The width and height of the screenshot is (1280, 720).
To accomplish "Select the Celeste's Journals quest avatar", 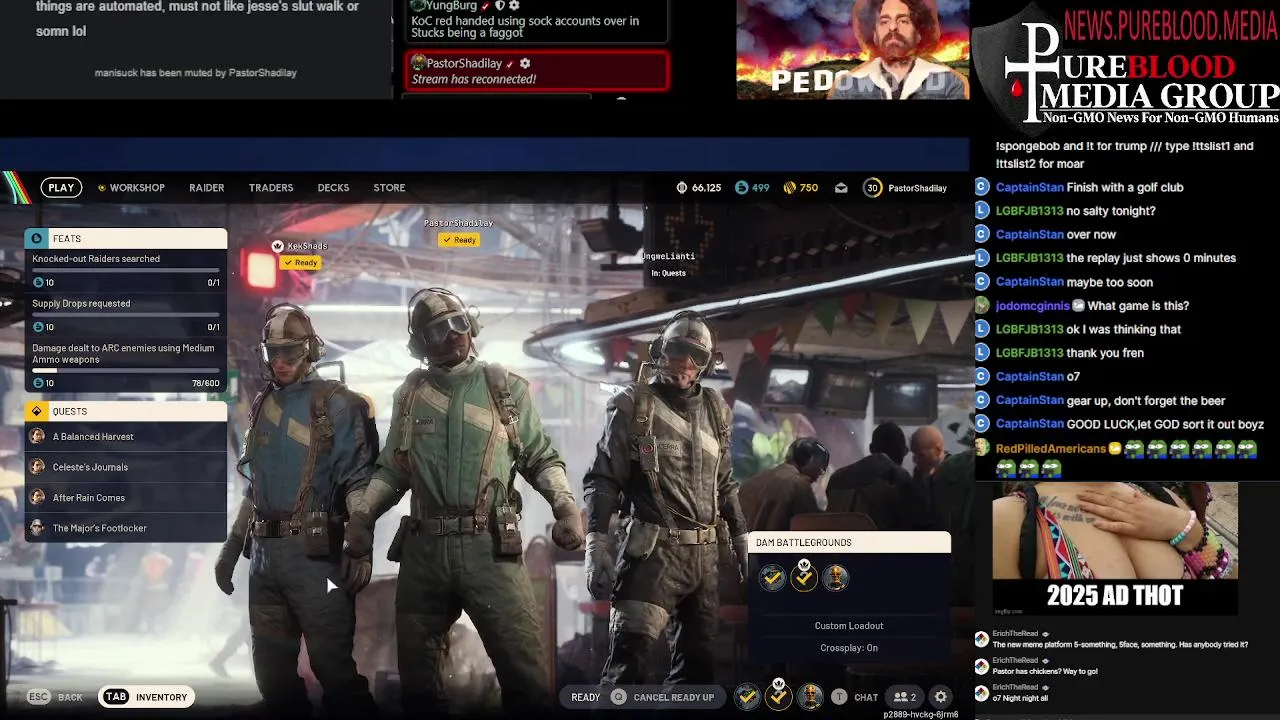I will tap(37, 467).
